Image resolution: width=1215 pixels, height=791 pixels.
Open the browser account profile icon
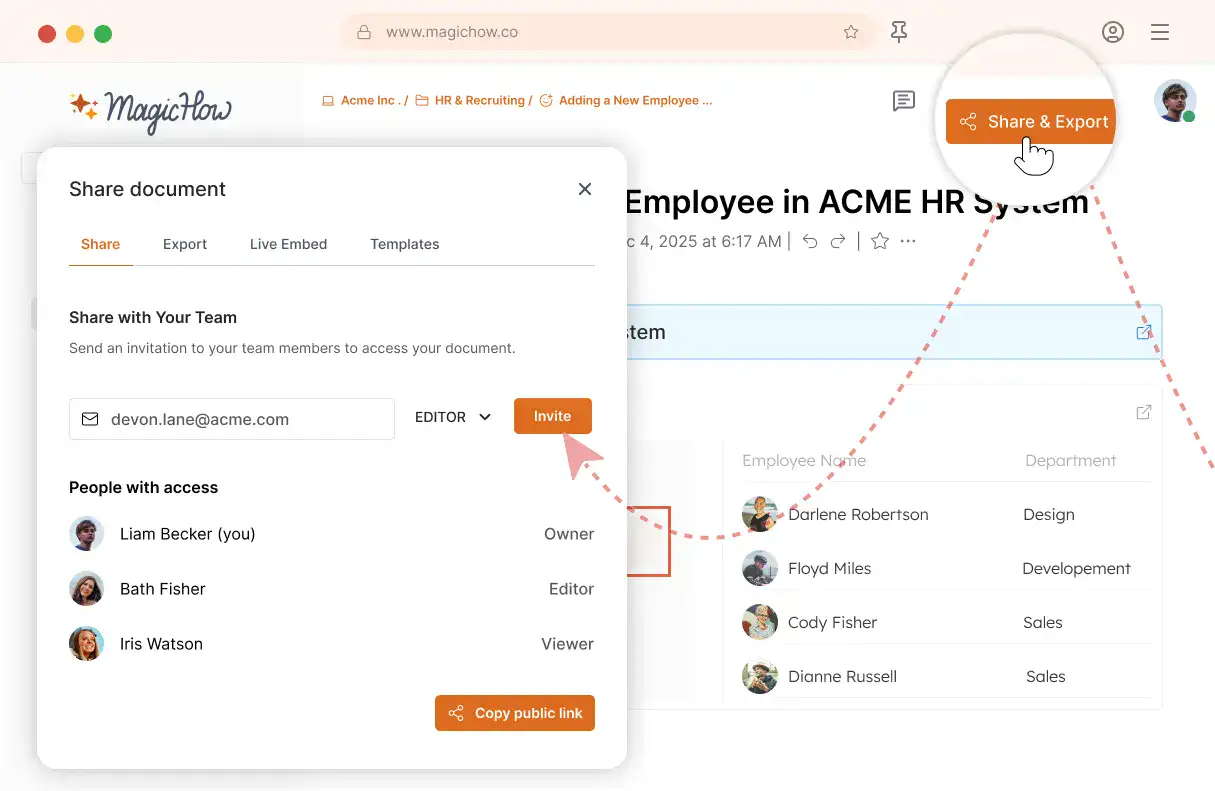[1112, 32]
